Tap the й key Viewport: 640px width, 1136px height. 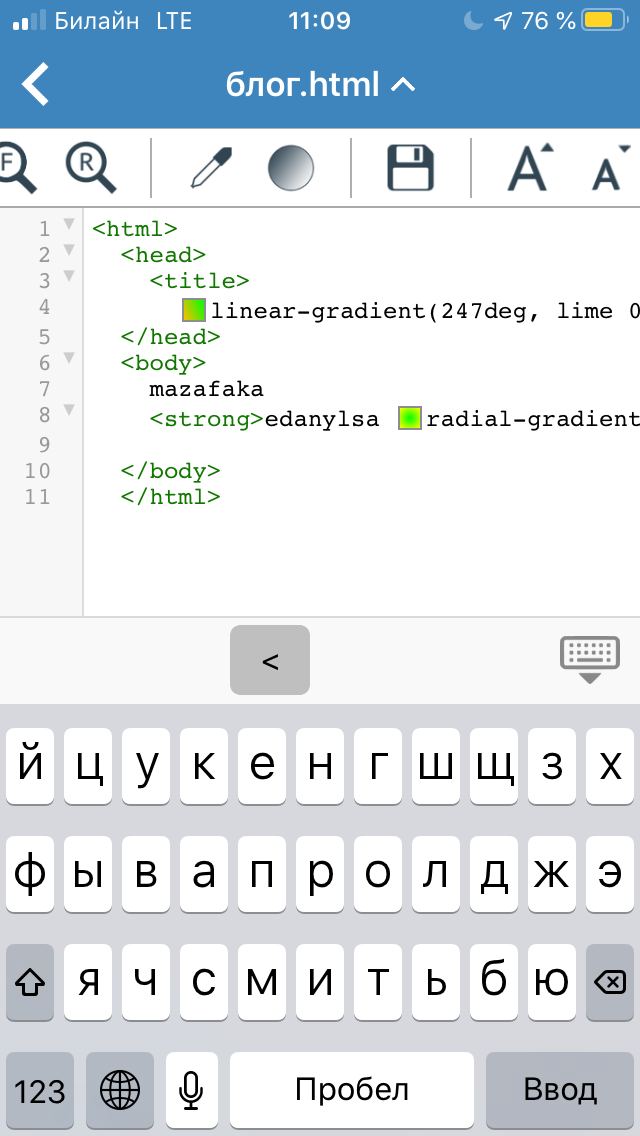(30, 766)
